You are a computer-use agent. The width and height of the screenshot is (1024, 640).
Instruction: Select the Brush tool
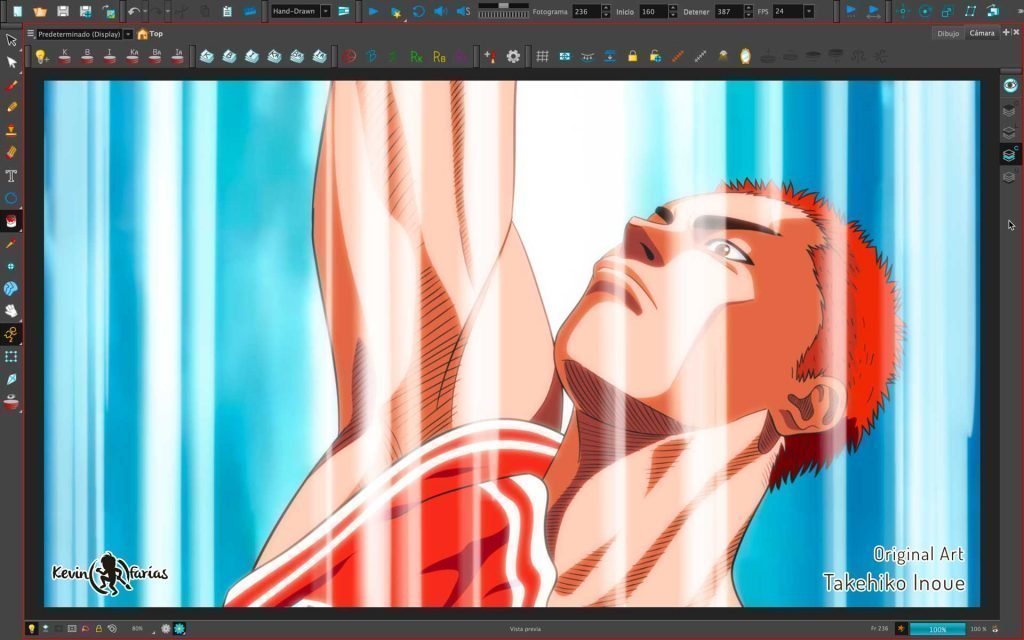11,86
